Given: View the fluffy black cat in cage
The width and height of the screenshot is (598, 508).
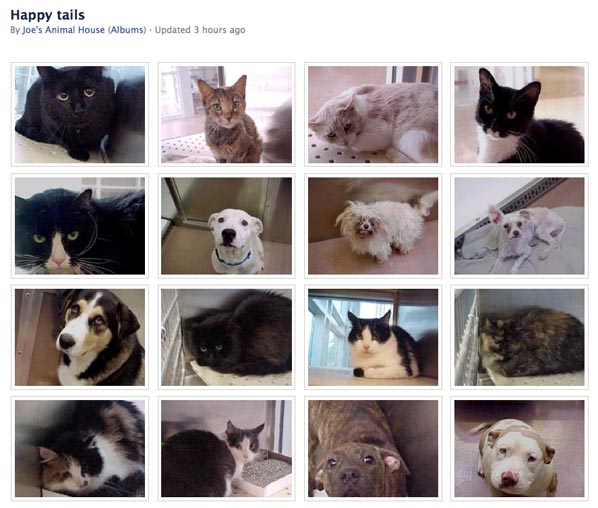Looking at the screenshot, I should 227,337.
